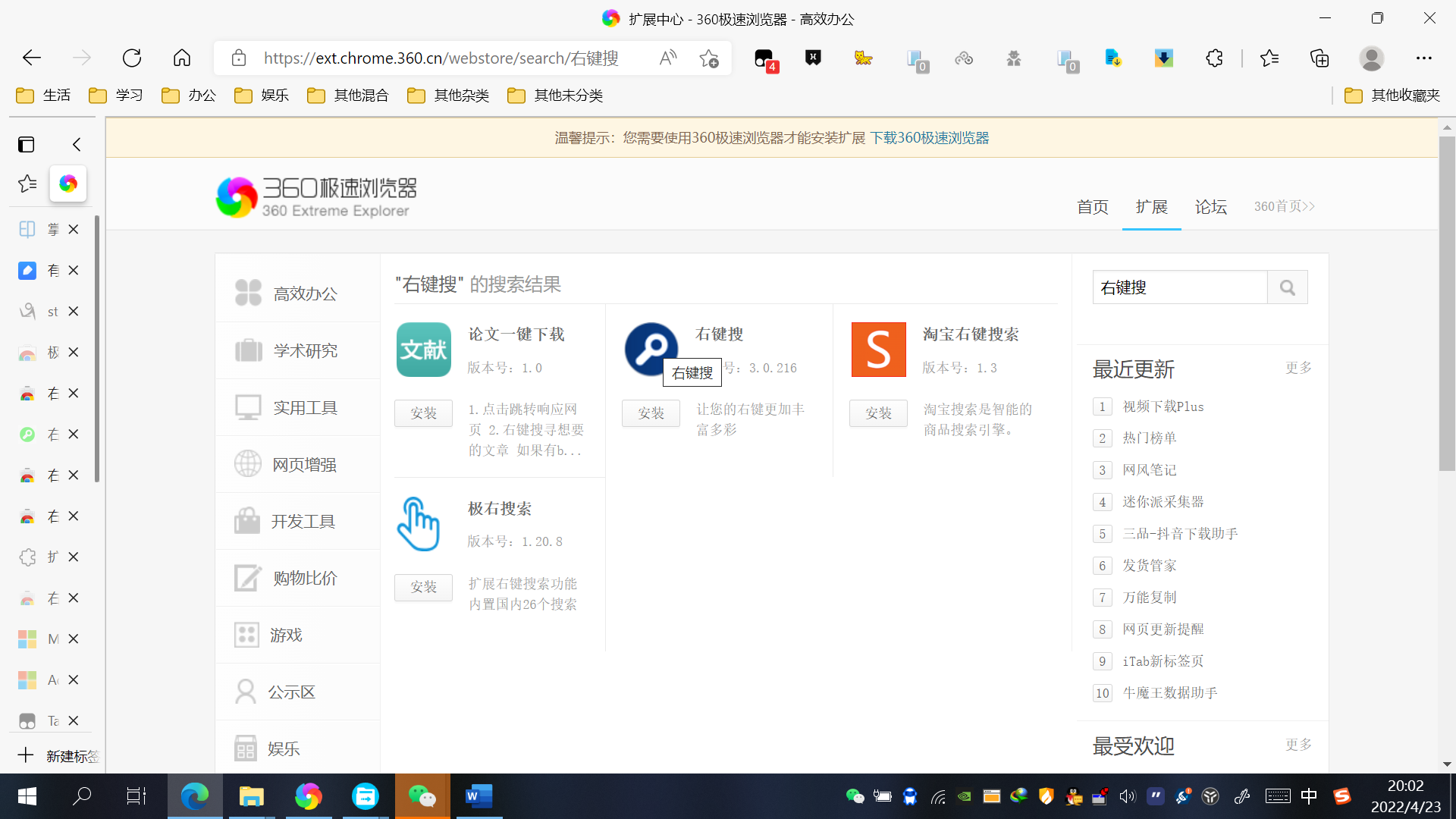Image resolution: width=1456 pixels, height=819 pixels.
Task: Open the 右键搜 magnifier extension icon
Action: [651, 350]
